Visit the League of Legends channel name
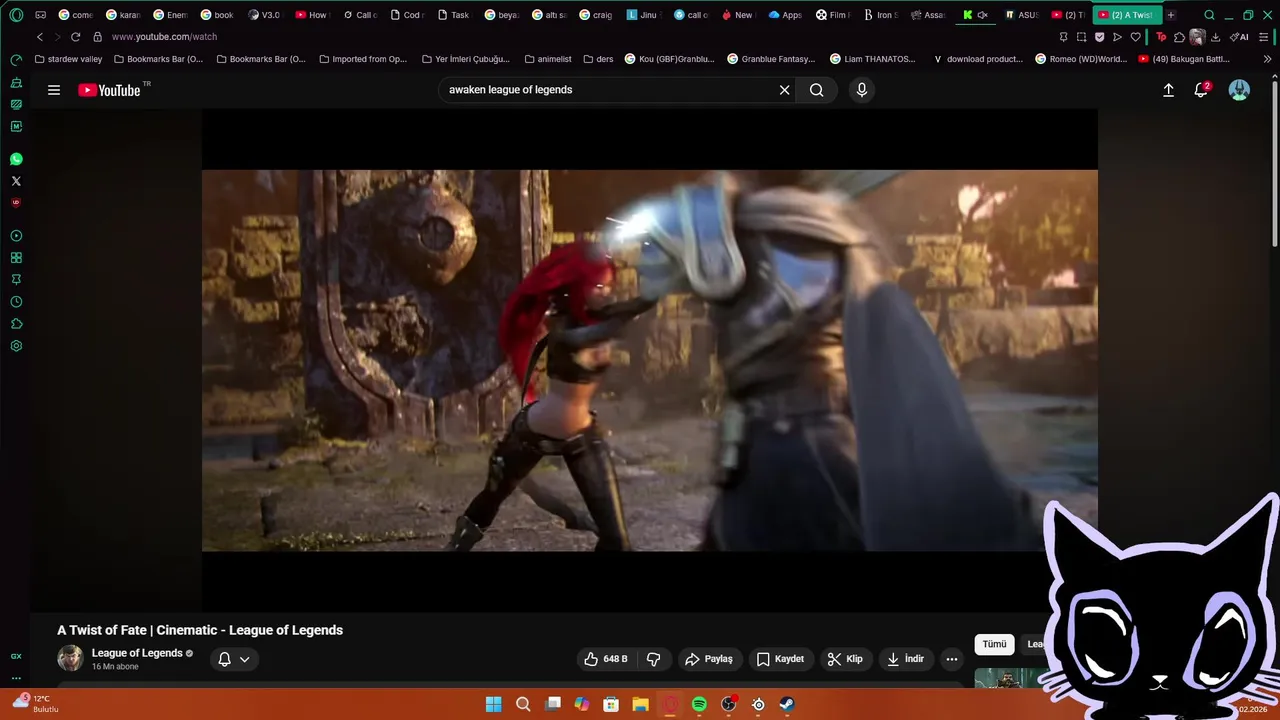 coord(137,653)
